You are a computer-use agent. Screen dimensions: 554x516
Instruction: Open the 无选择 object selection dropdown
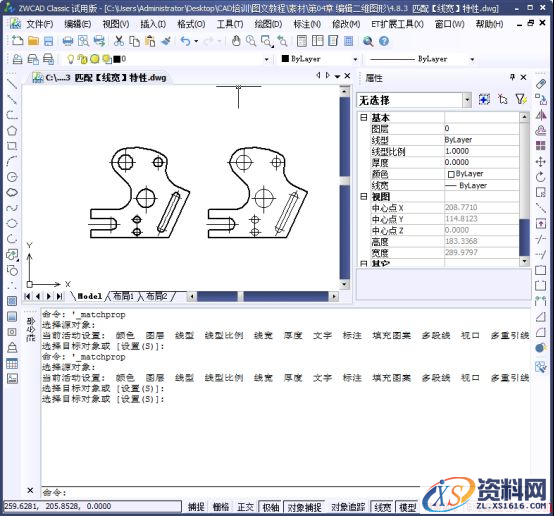(467, 100)
